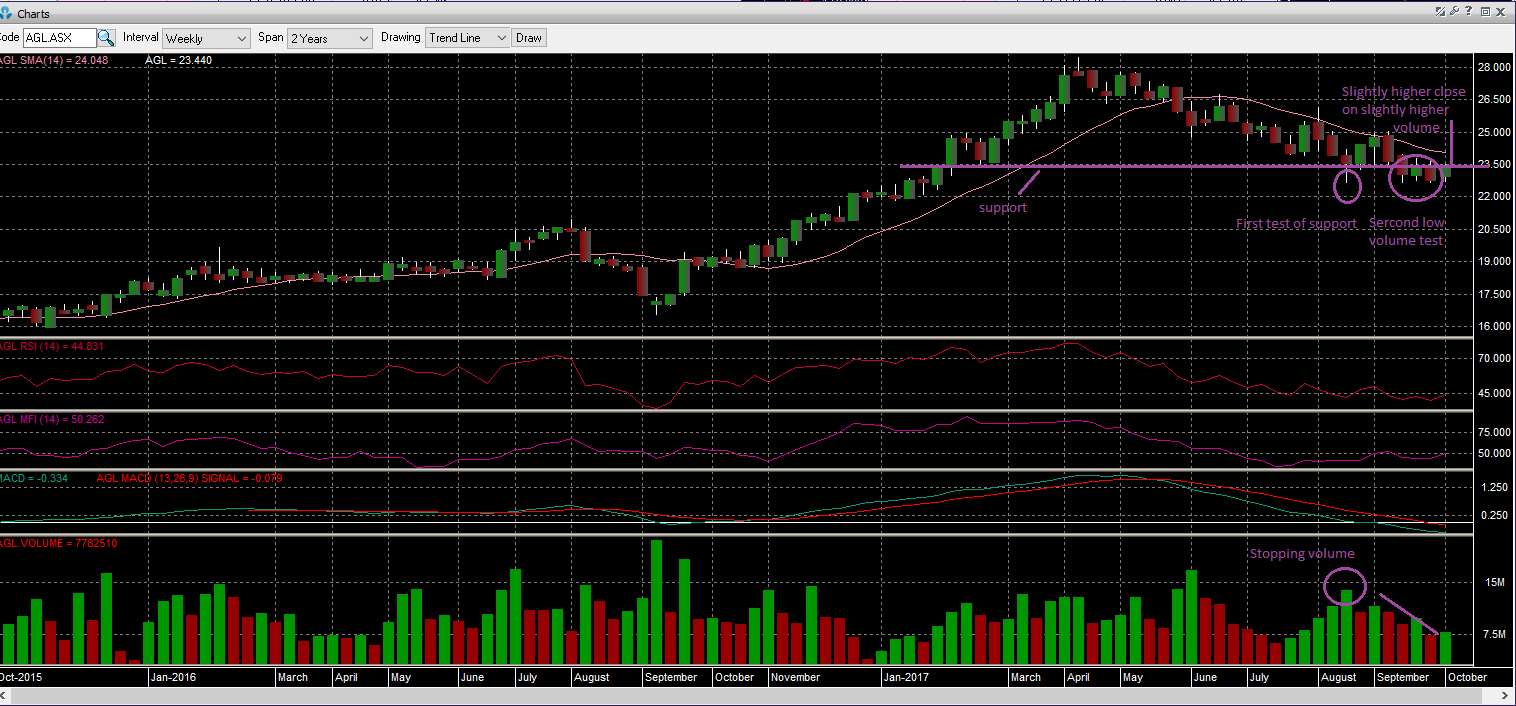Image resolution: width=1516 pixels, height=706 pixels.
Task: Click the detach window icon in title bar
Action: pos(1440,12)
